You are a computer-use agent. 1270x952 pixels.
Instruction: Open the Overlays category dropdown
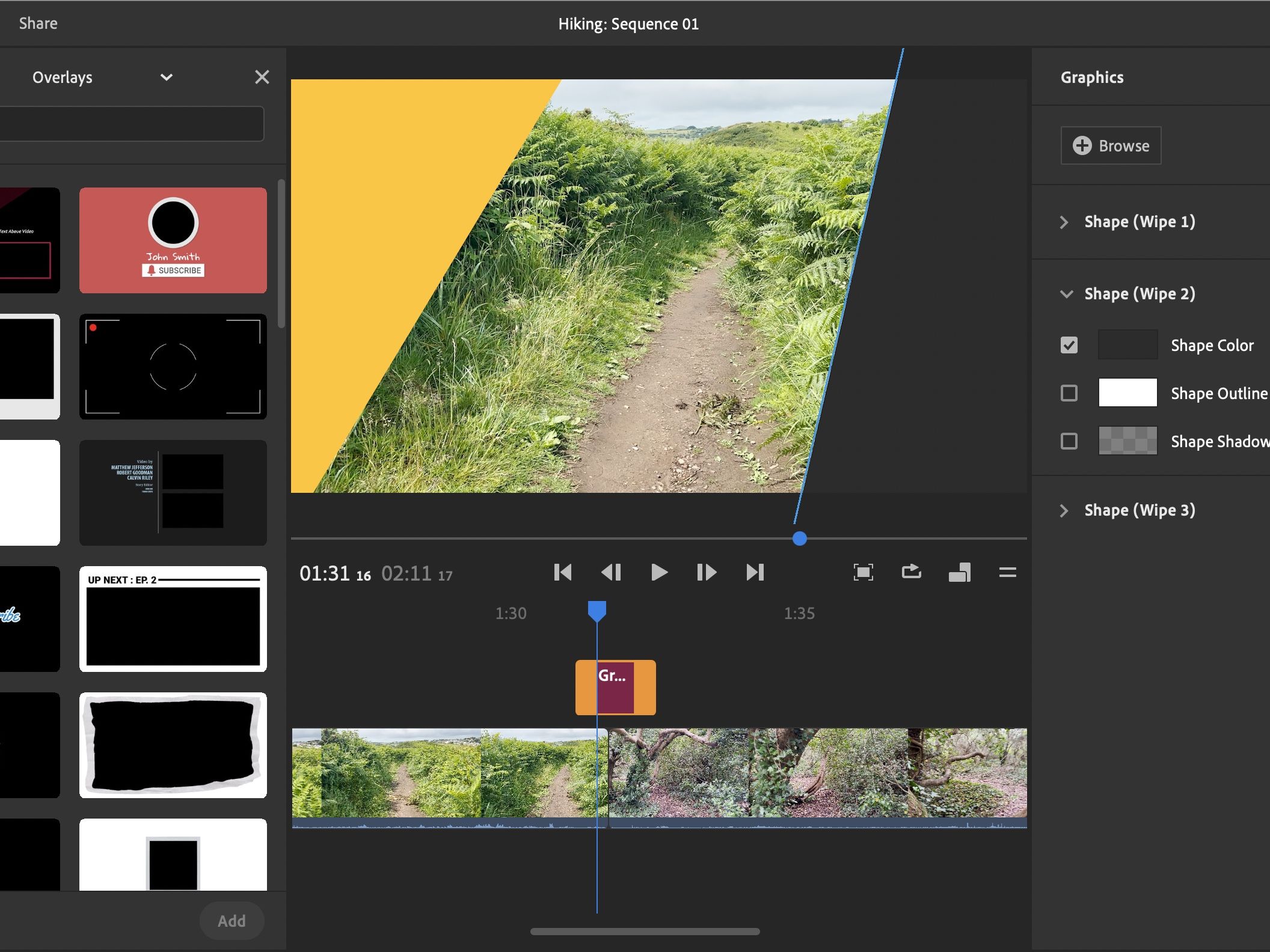167,78
